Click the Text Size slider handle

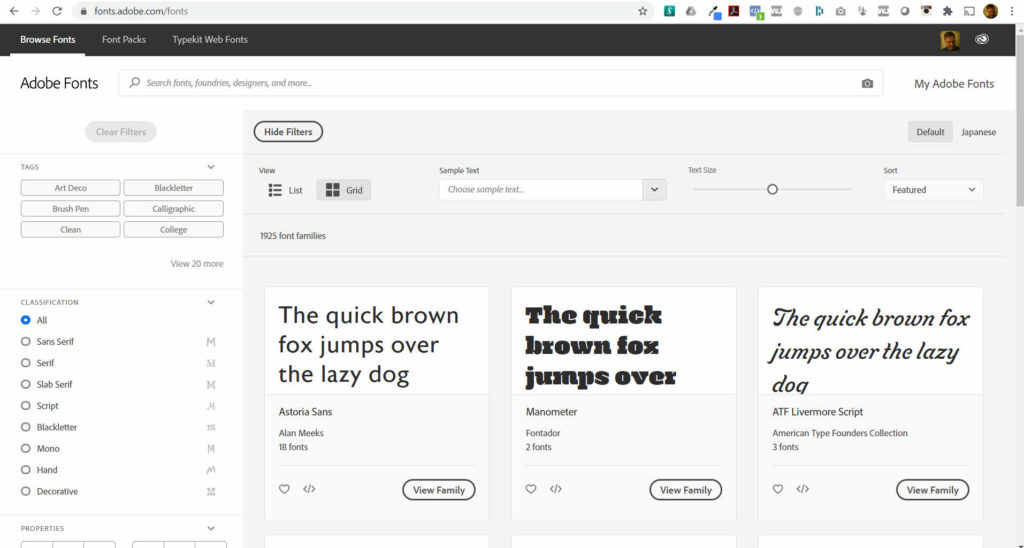tap(773, 189)
